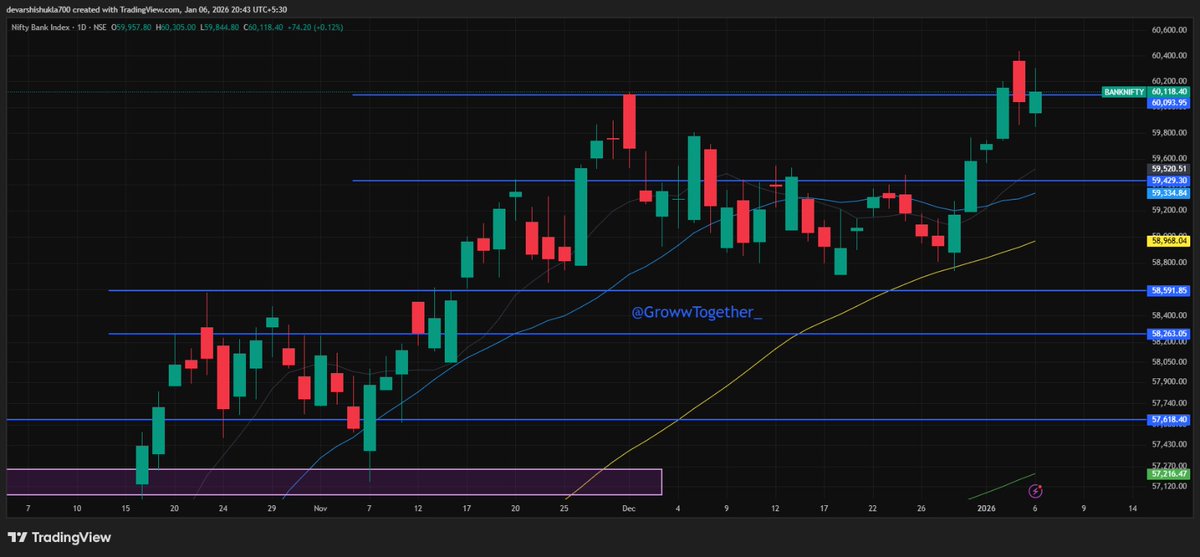Click the Nifty Bank Index 1D NSE title
This screenshot has height=557, width=1200.
click(x=57, y=27)
